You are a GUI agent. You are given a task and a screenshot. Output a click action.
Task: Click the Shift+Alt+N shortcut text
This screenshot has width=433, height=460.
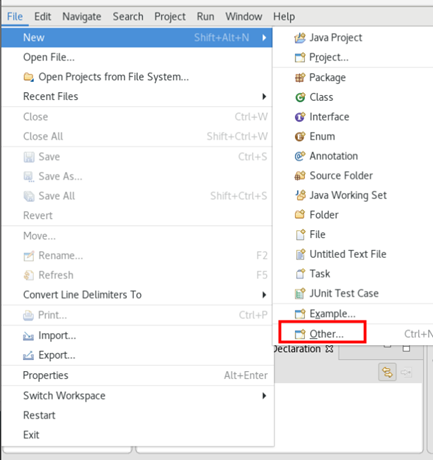[x=222, y=38]
